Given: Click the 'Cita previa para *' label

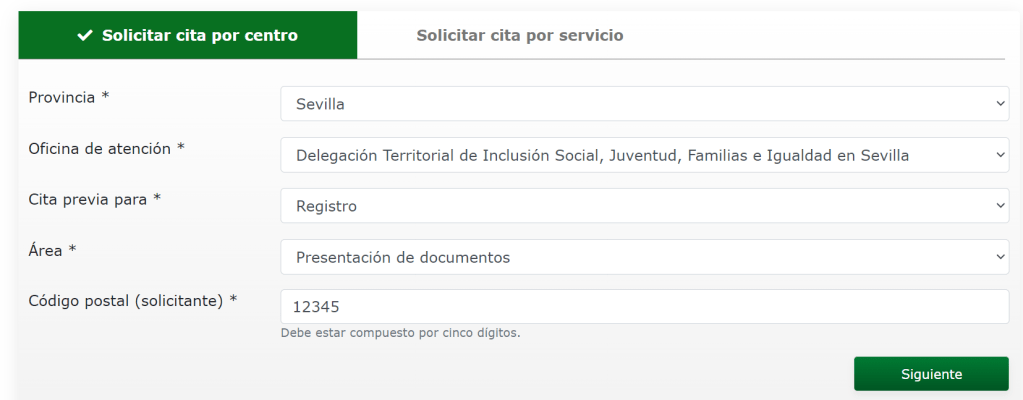Looking at the screenshot, I should (95, 200).
